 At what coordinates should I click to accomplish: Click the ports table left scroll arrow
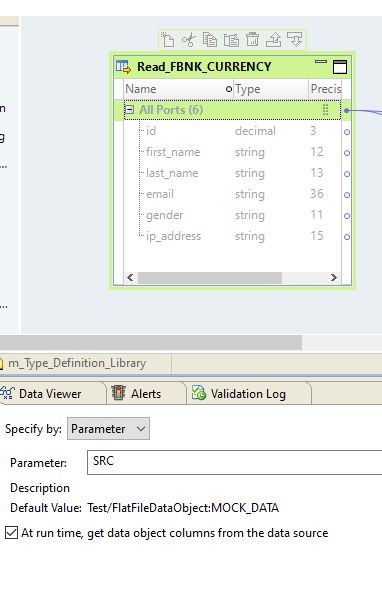tap(130, 277)
